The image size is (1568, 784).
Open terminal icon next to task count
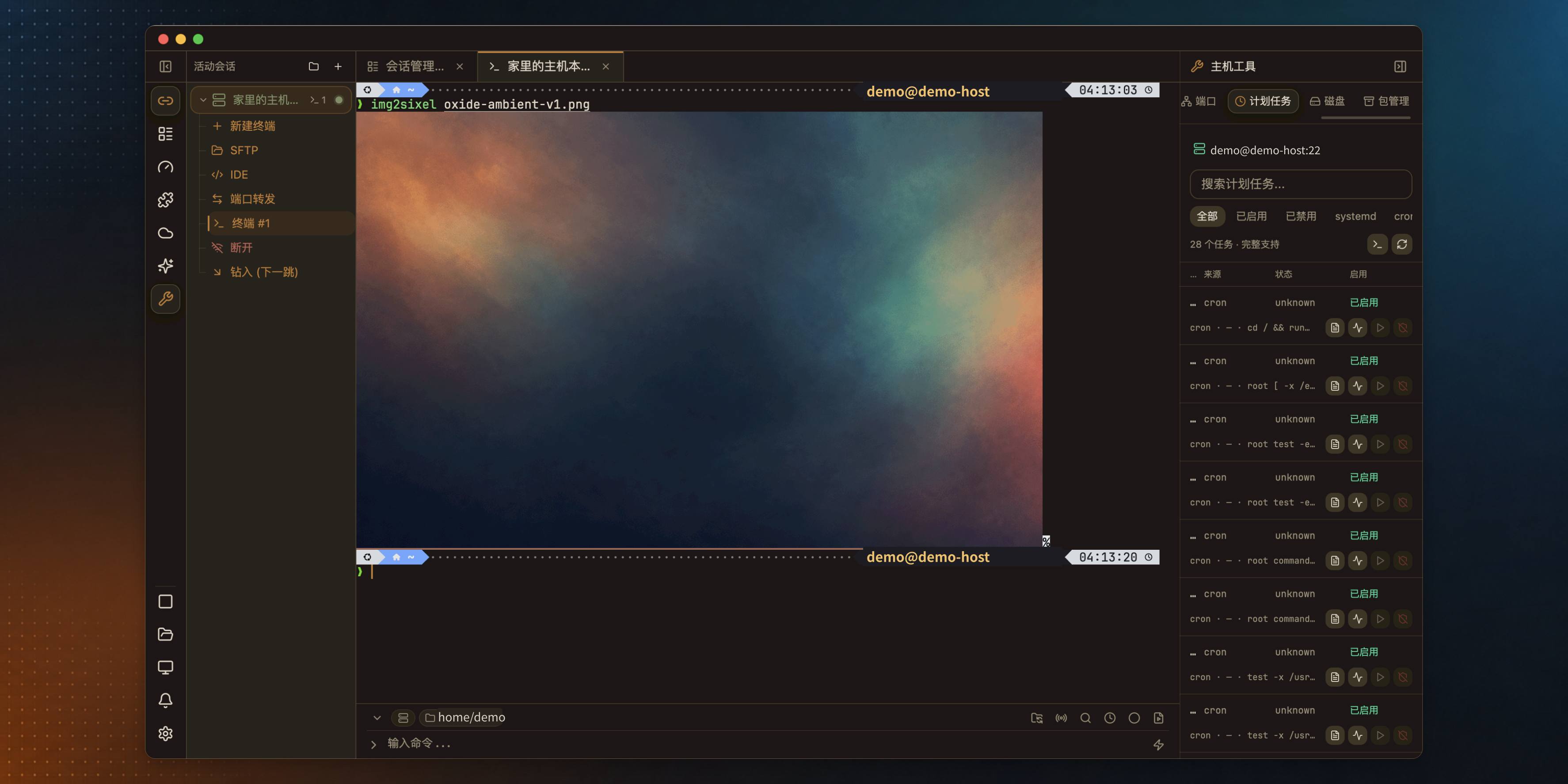(1377, 244)
